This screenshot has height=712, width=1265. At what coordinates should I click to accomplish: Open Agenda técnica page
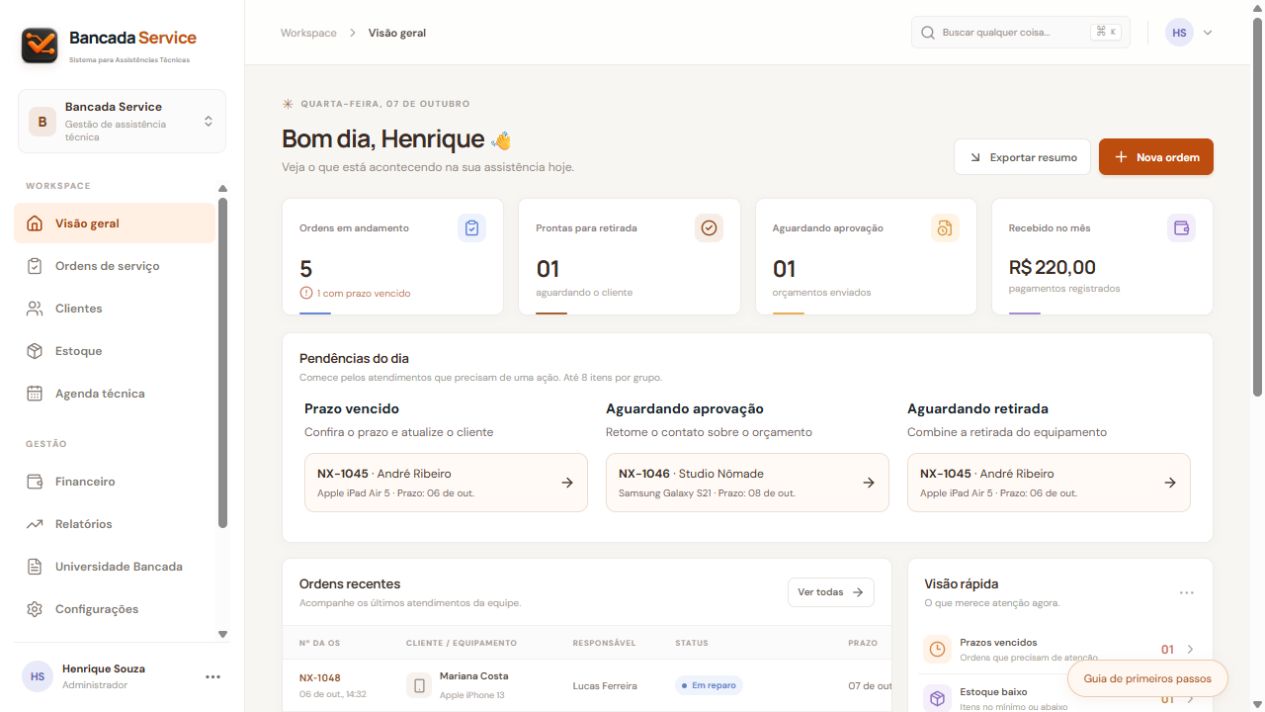(x=115, y=393)
